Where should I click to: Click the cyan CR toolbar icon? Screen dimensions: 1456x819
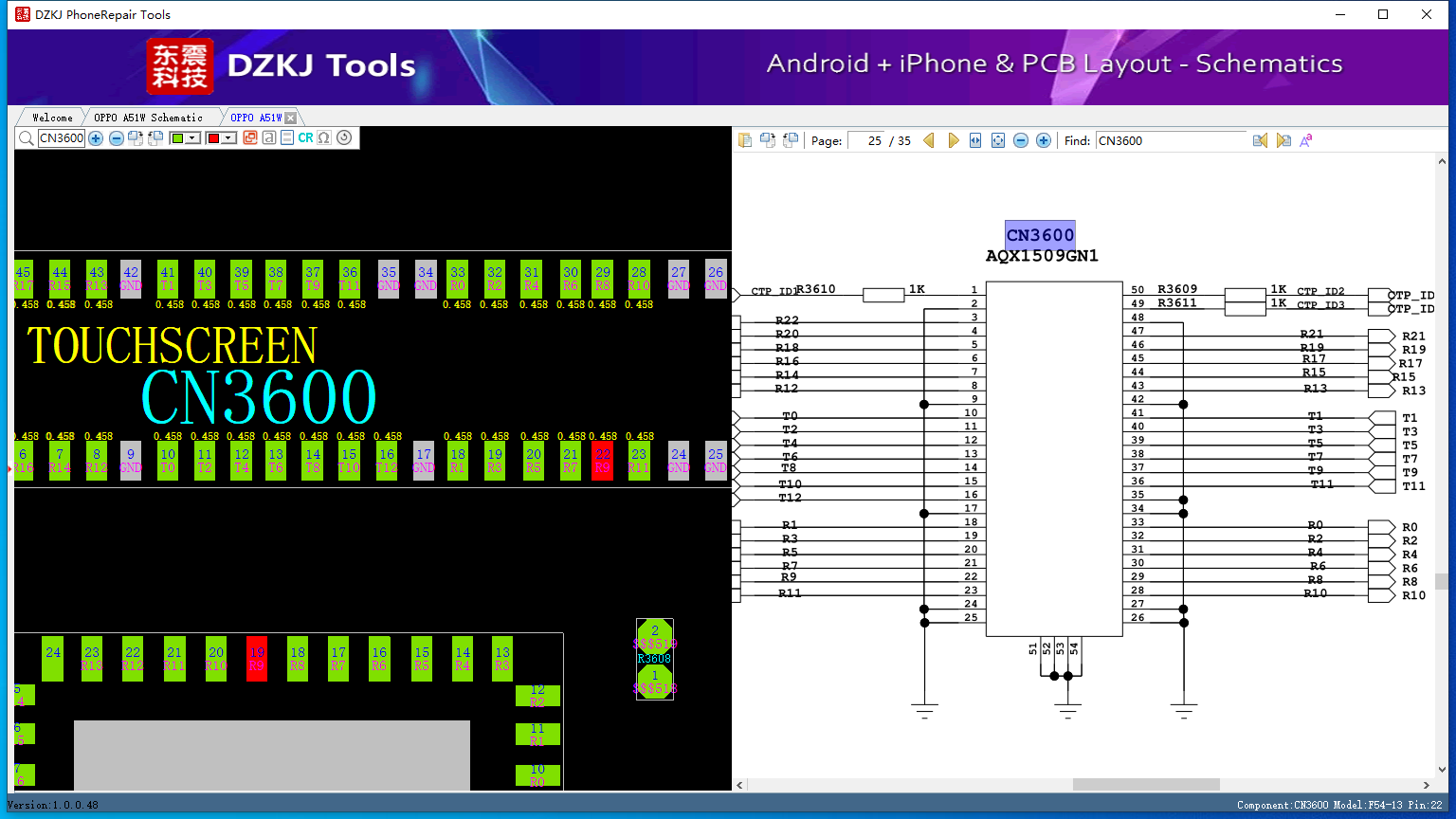tap(305, 138)
